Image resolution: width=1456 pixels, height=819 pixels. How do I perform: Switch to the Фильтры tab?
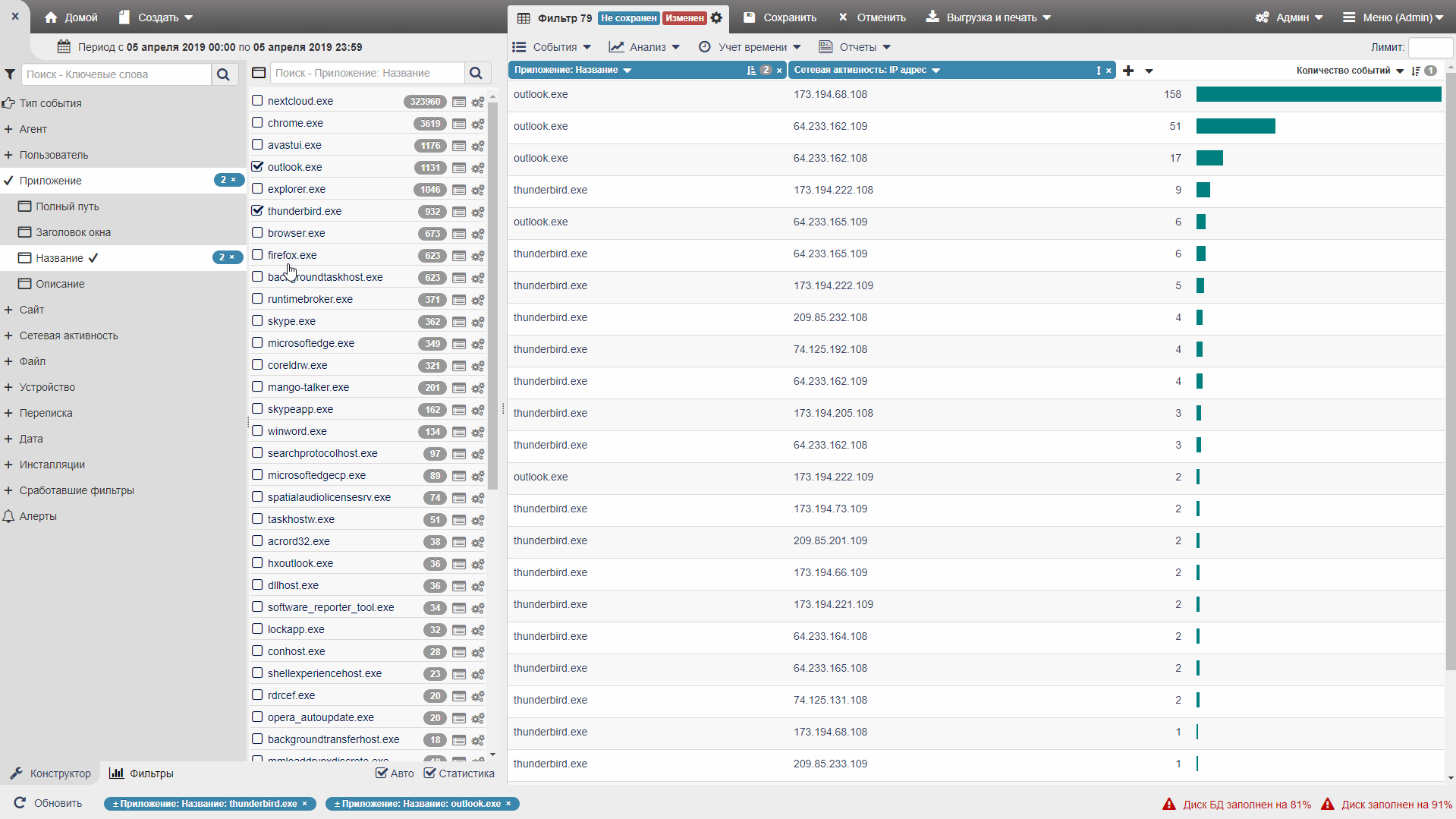142,773
